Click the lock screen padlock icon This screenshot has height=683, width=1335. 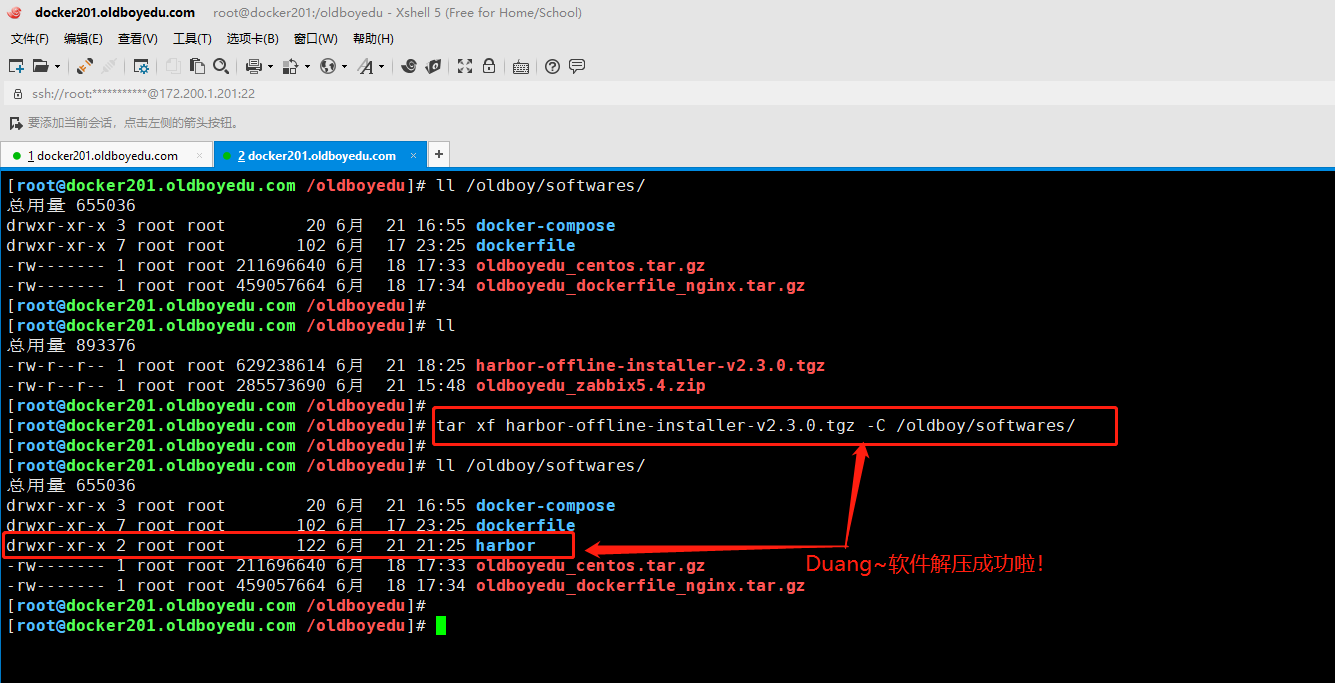pyautogui.click(x=489, y=66)
